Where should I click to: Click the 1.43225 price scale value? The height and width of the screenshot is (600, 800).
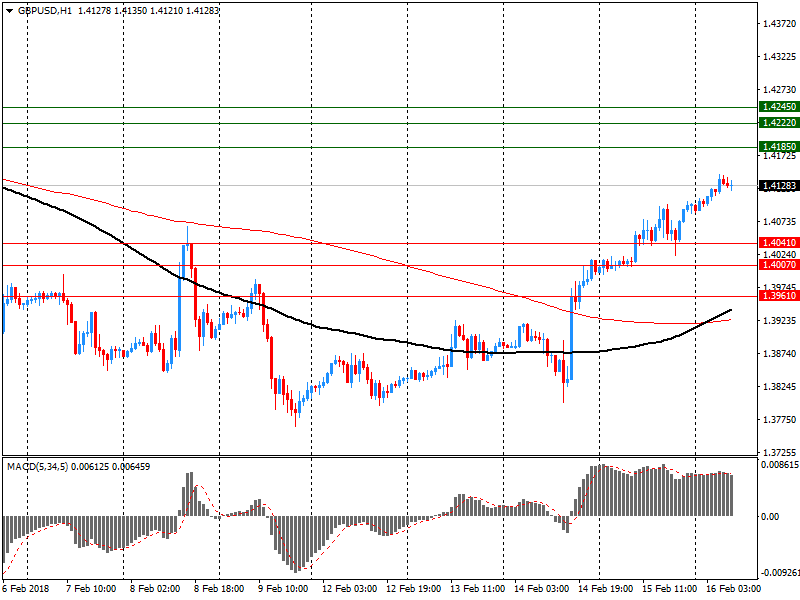click(x=780, y=57)
